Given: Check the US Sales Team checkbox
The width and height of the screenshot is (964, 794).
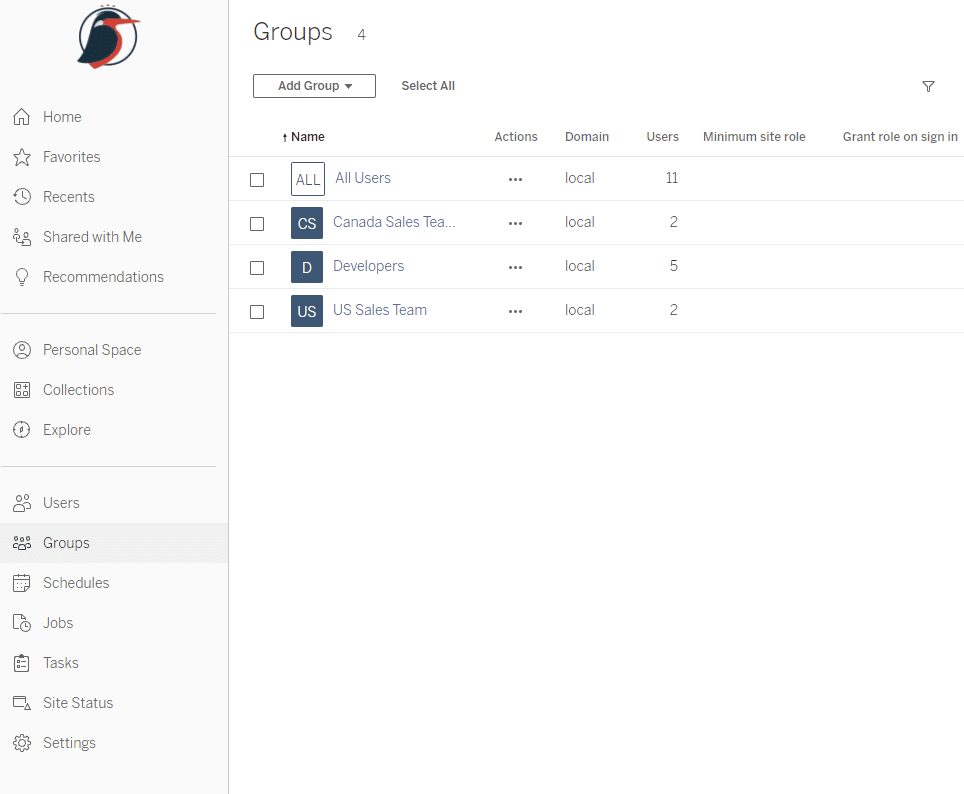Looking at the screenshot, I should pos(257,312).
